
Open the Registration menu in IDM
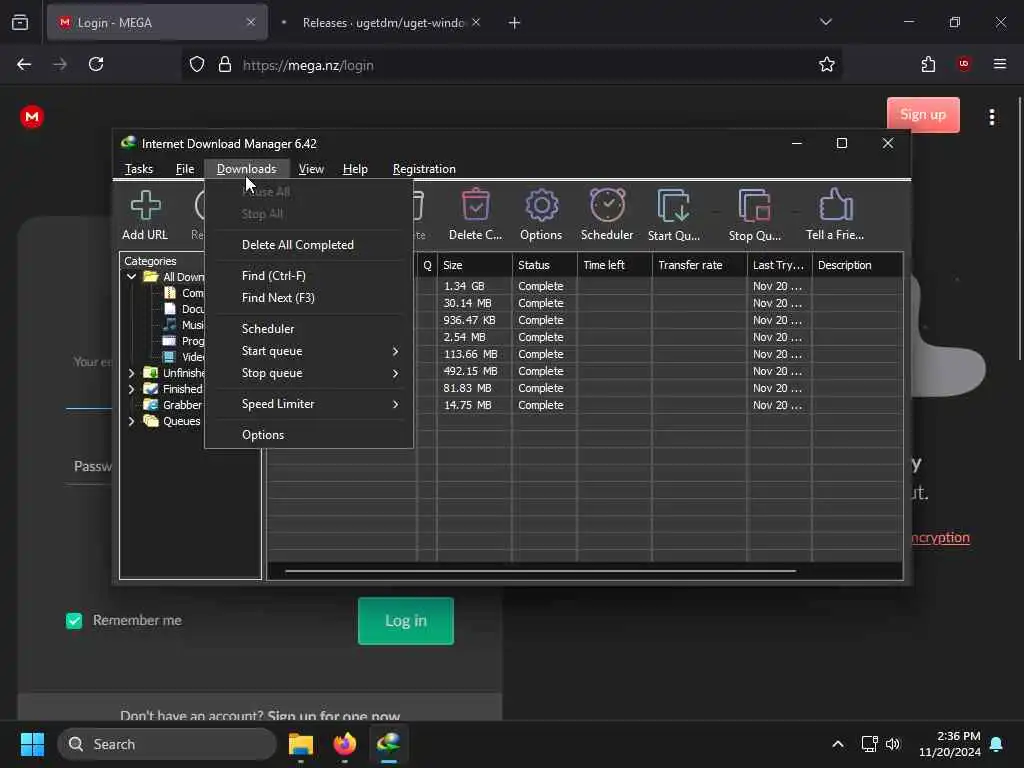point(424,169)
